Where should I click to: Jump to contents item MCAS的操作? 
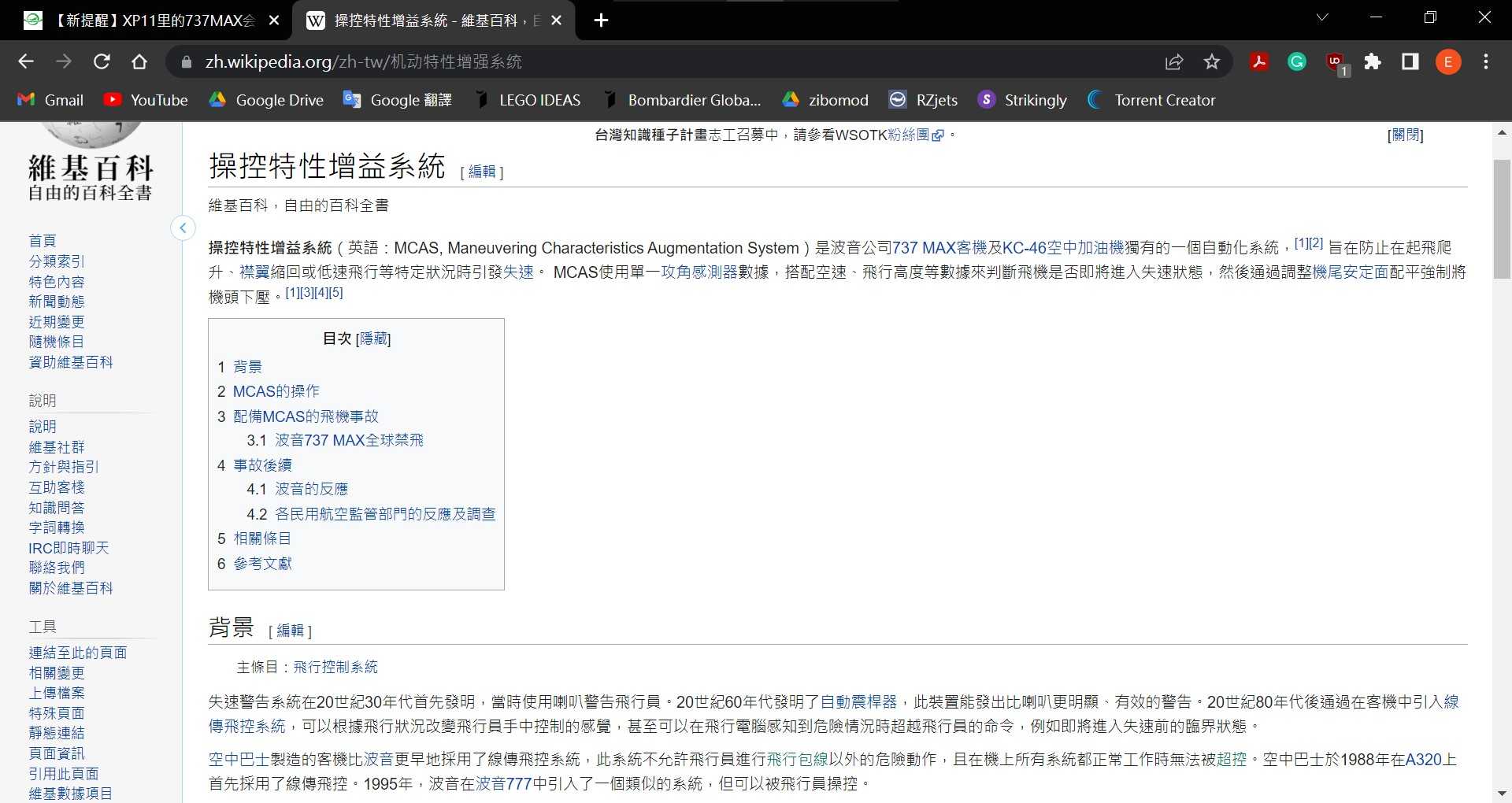tap(276, 391)
